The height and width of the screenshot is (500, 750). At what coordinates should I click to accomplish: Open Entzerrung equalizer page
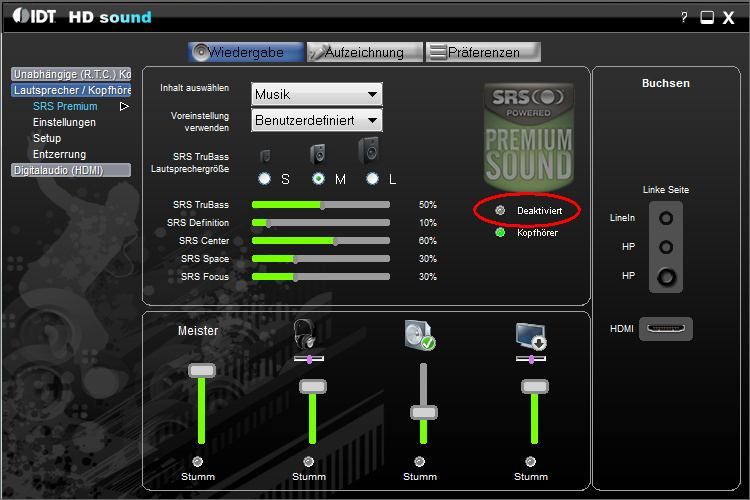tap(59, 154)
